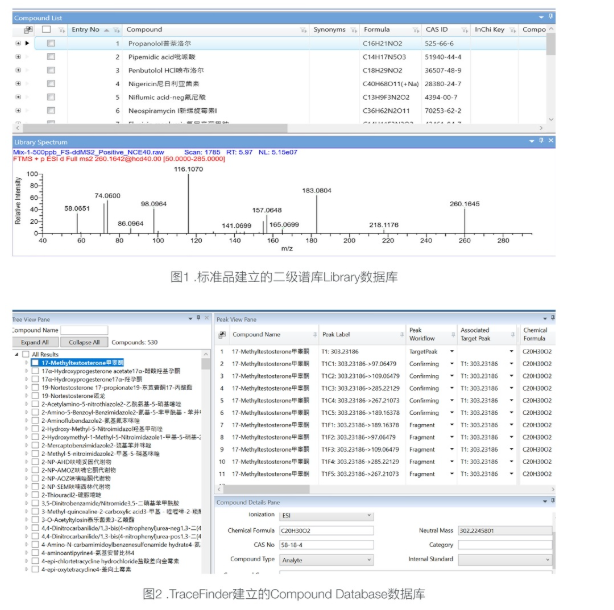Click the Chemical Formula field C20H30O2
Viewport: 614px width, 610px height.
coord(326,531)
